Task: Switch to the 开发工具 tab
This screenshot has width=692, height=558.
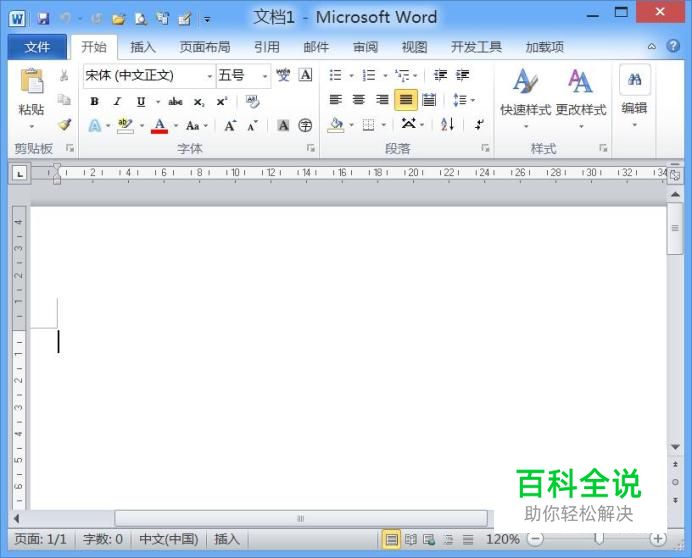Action: click(476, 47)
